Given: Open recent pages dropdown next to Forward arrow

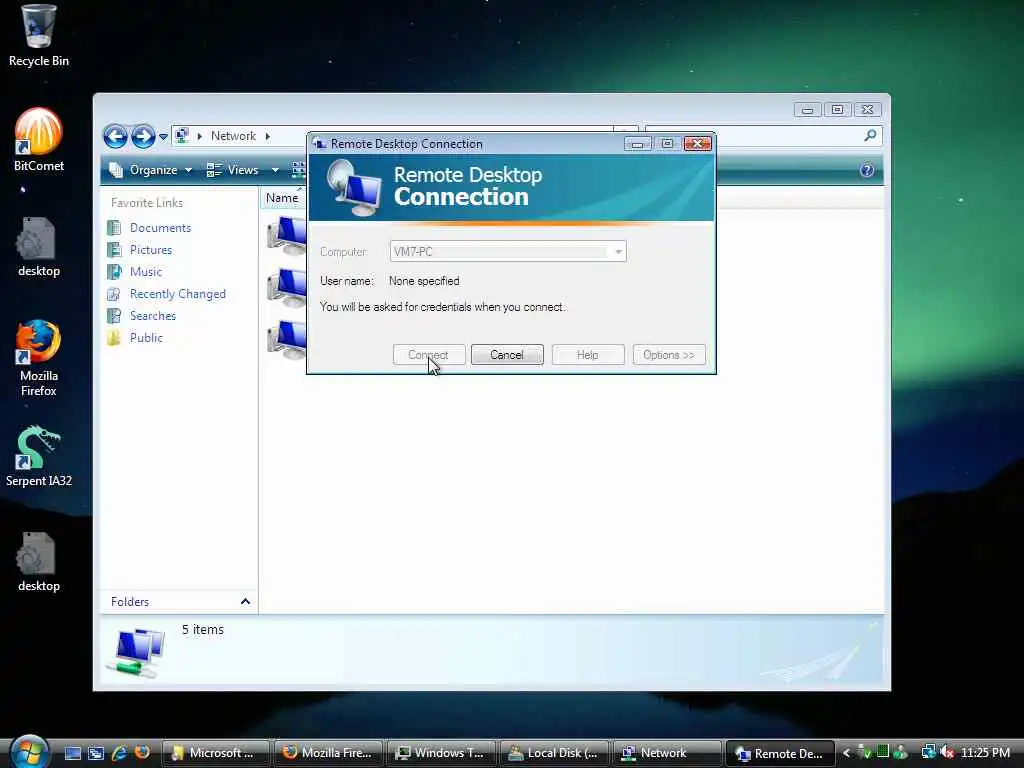Looking at the screenshot, I should click(x=163, y=136).
